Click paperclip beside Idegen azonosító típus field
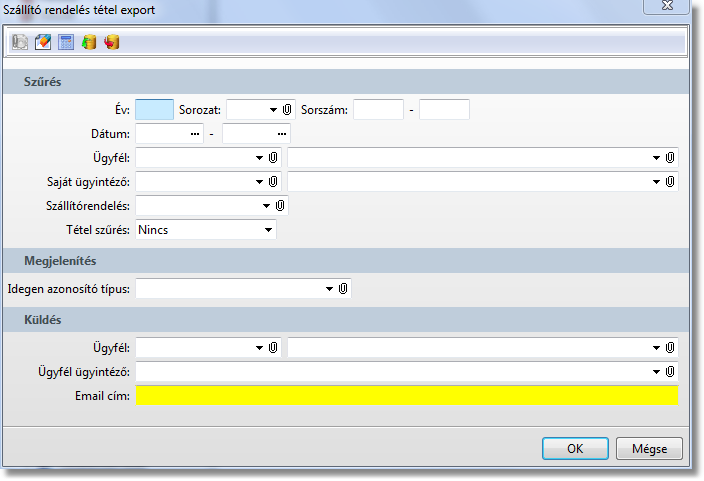This screenshot has width=704, height=481. (343, 288)
